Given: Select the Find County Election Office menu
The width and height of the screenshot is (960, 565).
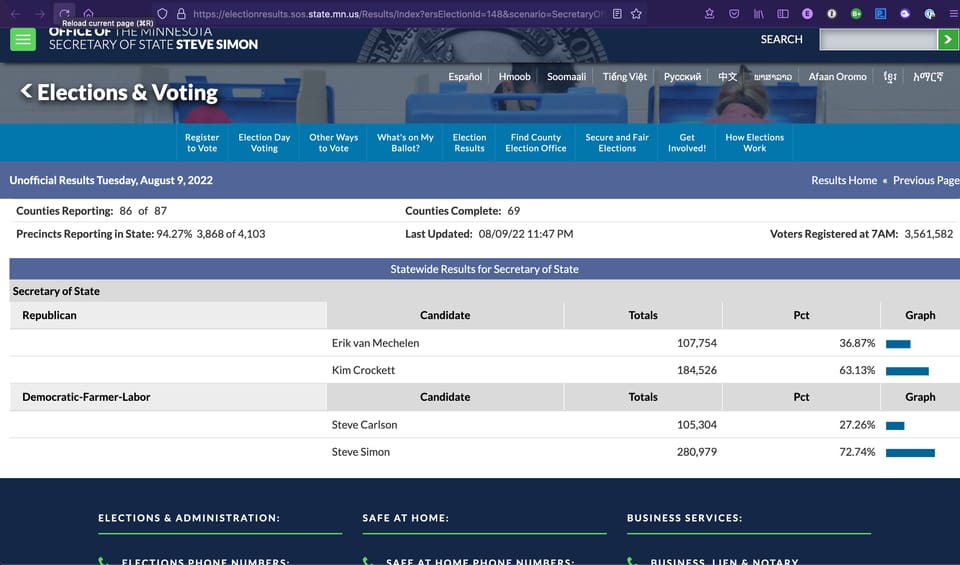Looking at the screenshot, I should coord(536,143).
